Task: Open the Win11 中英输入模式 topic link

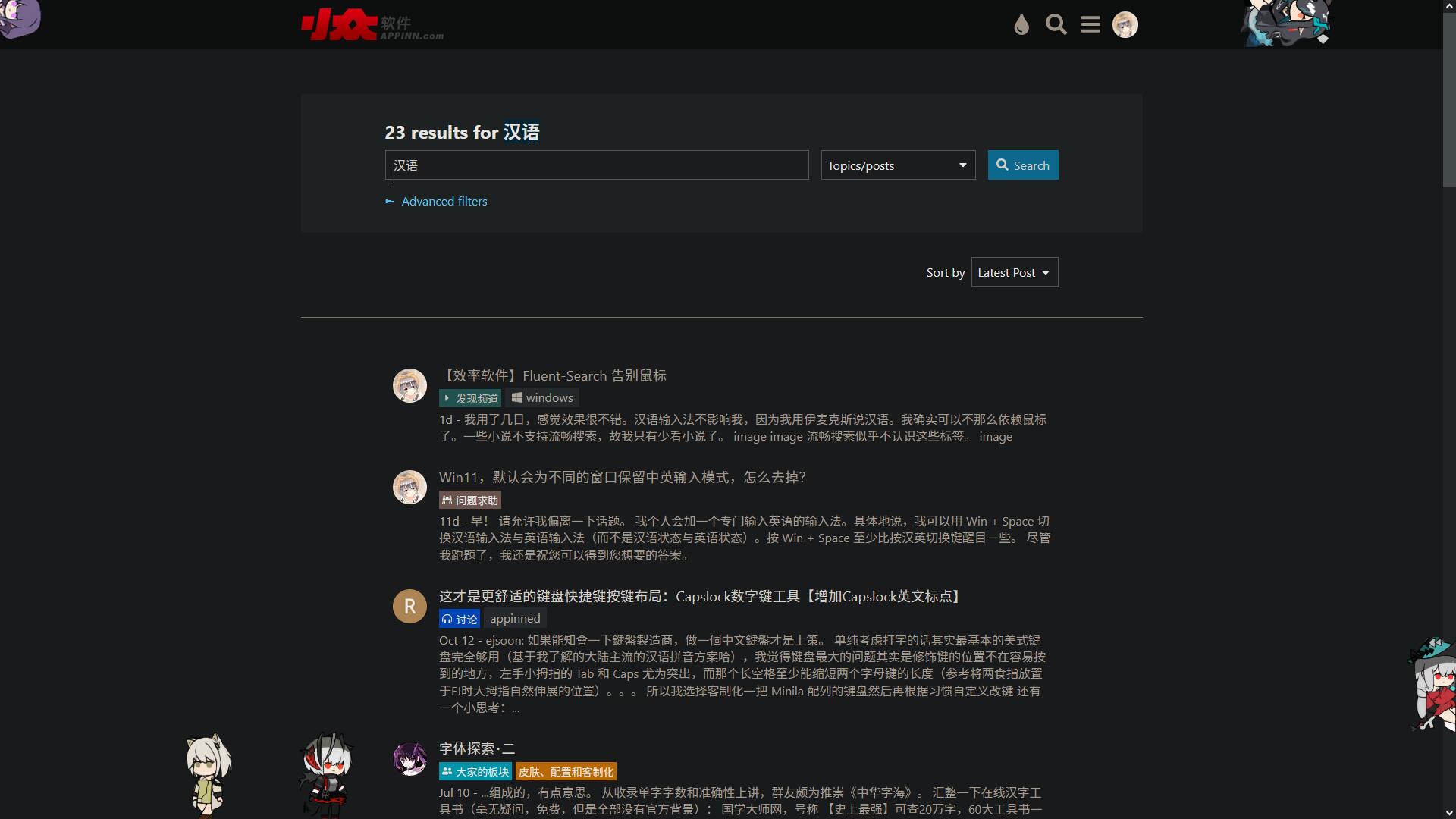Action: point(622,478)
